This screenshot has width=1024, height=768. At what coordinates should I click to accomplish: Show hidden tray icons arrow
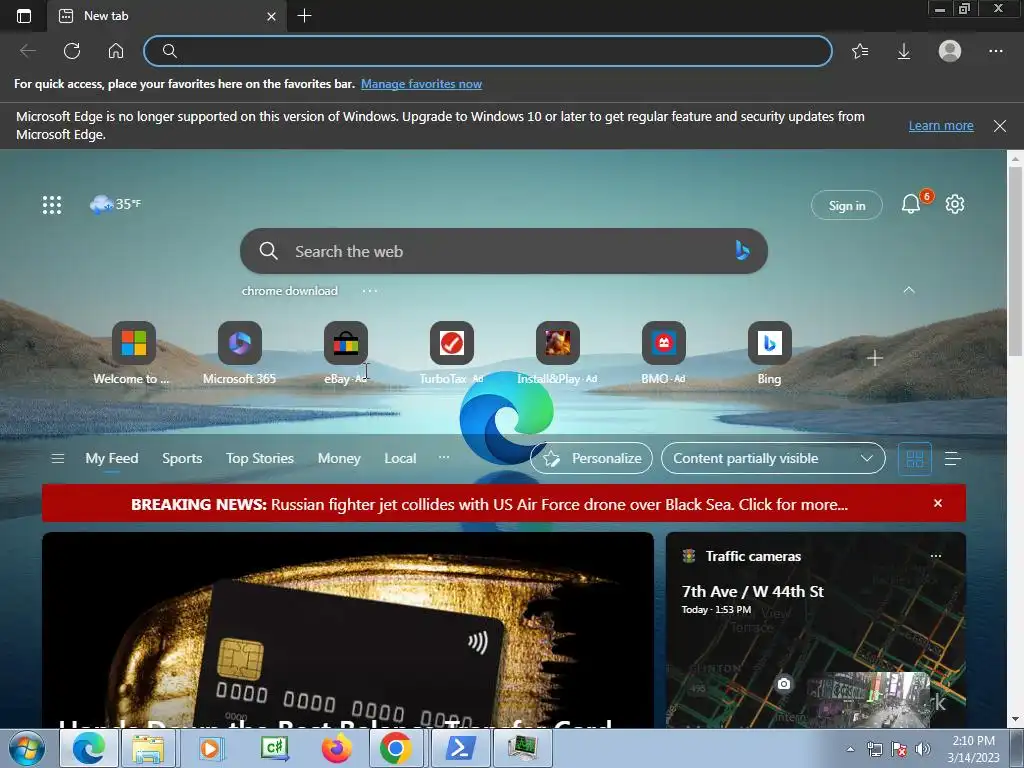pos(850,749)
